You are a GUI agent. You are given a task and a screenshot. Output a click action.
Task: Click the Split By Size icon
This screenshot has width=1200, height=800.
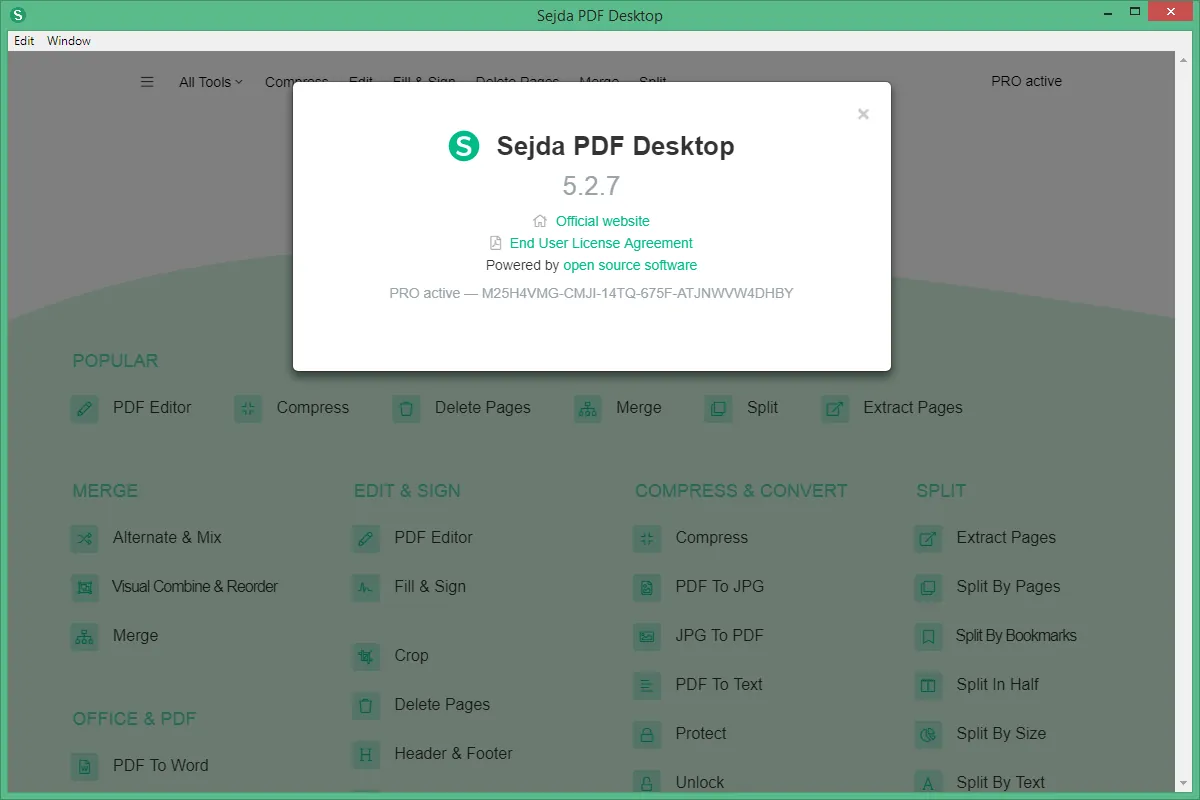pyautogui.click(x=928, y=734)
